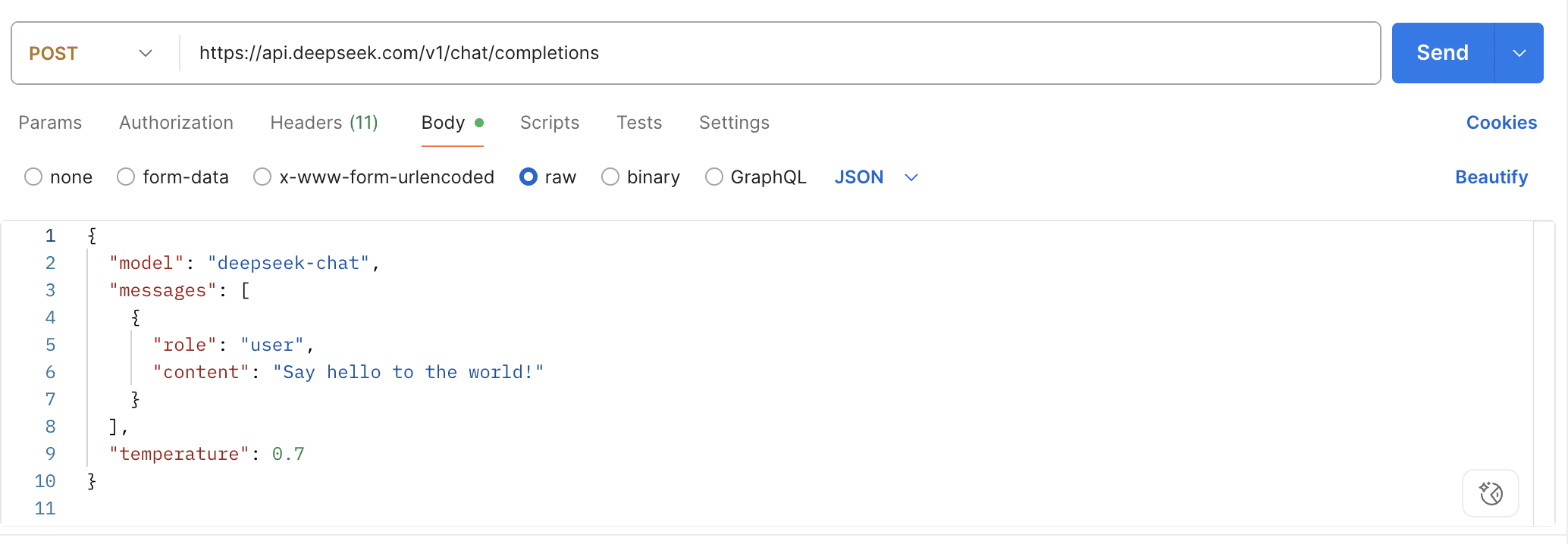
Task: Open the Scripts tab
Action: (550, 123)
